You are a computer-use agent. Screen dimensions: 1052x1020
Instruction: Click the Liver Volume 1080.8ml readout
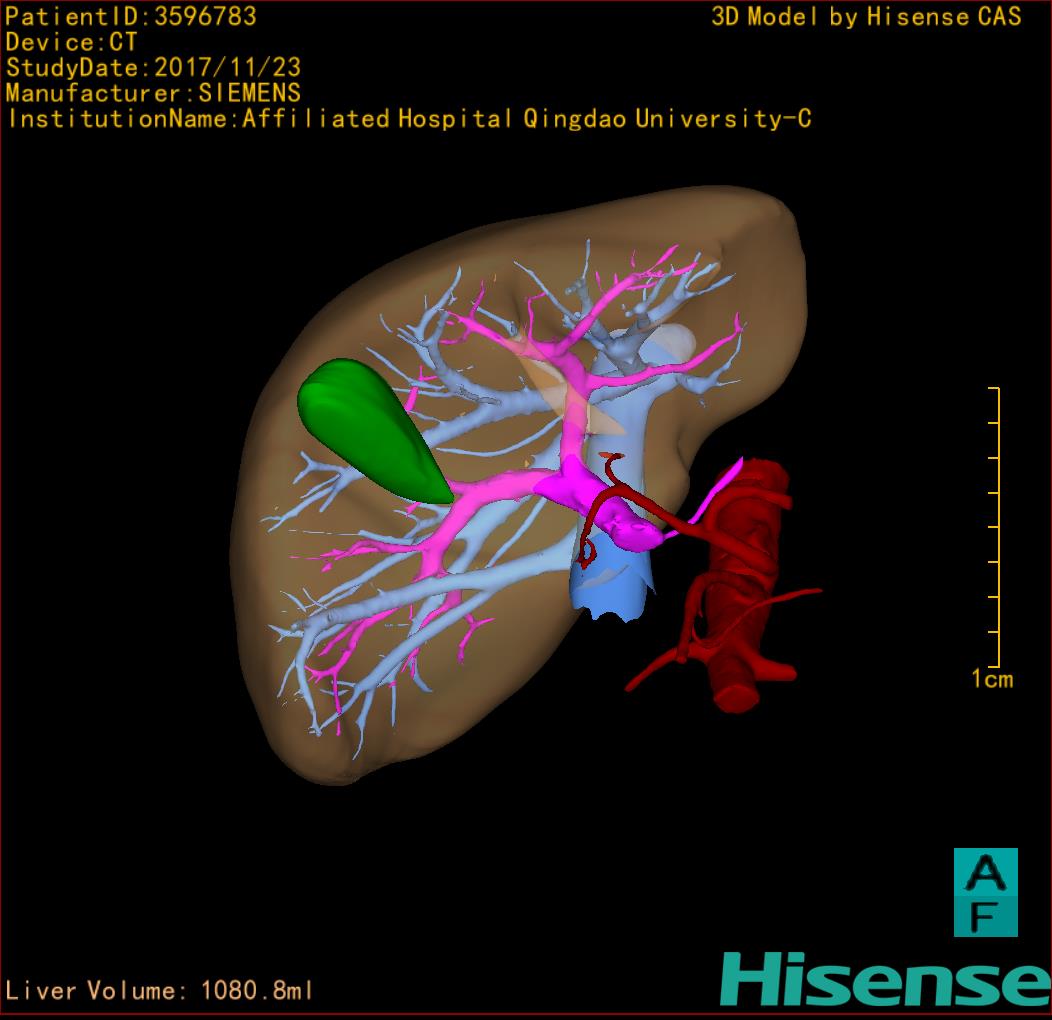(160, 991)
